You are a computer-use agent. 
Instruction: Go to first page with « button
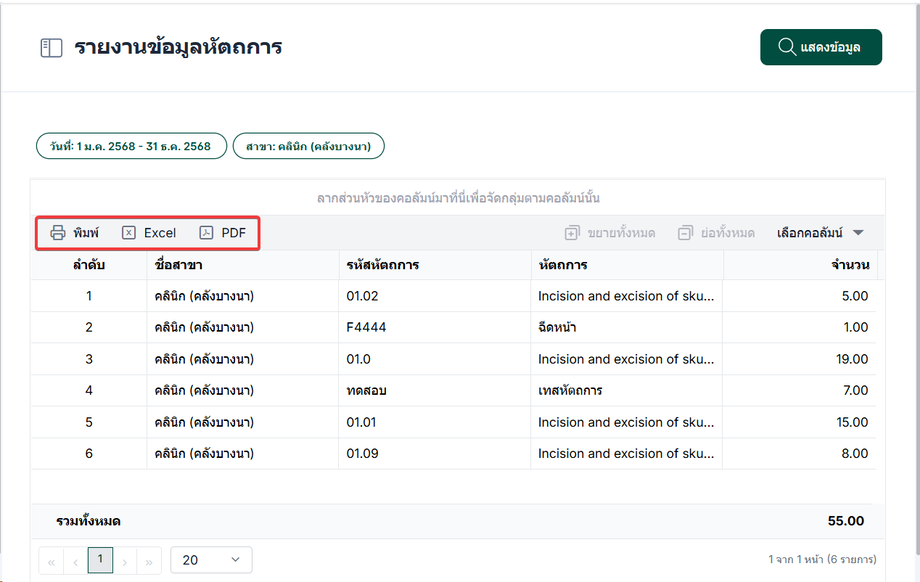coord(51,561)
